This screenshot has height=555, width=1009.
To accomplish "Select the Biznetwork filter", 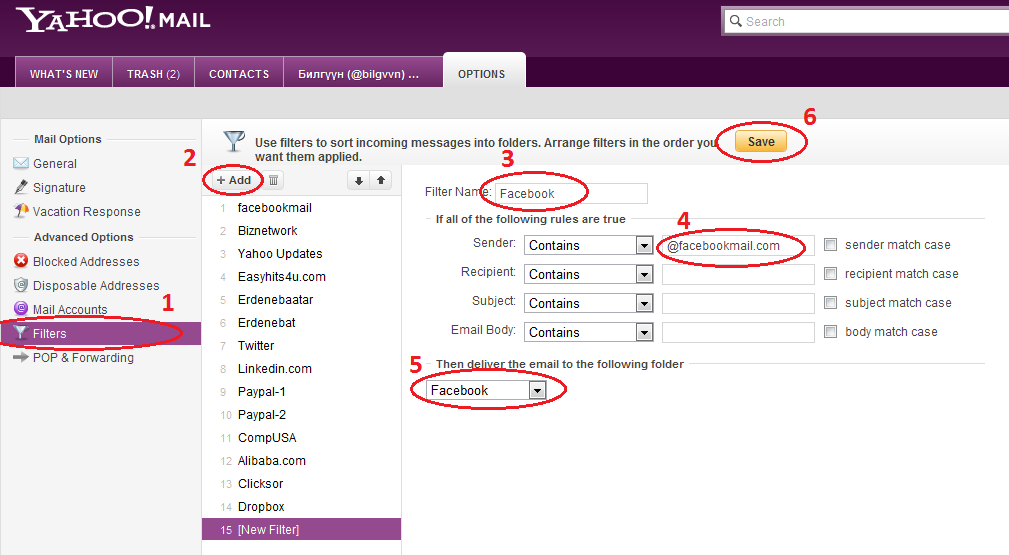I will point(301,230).
